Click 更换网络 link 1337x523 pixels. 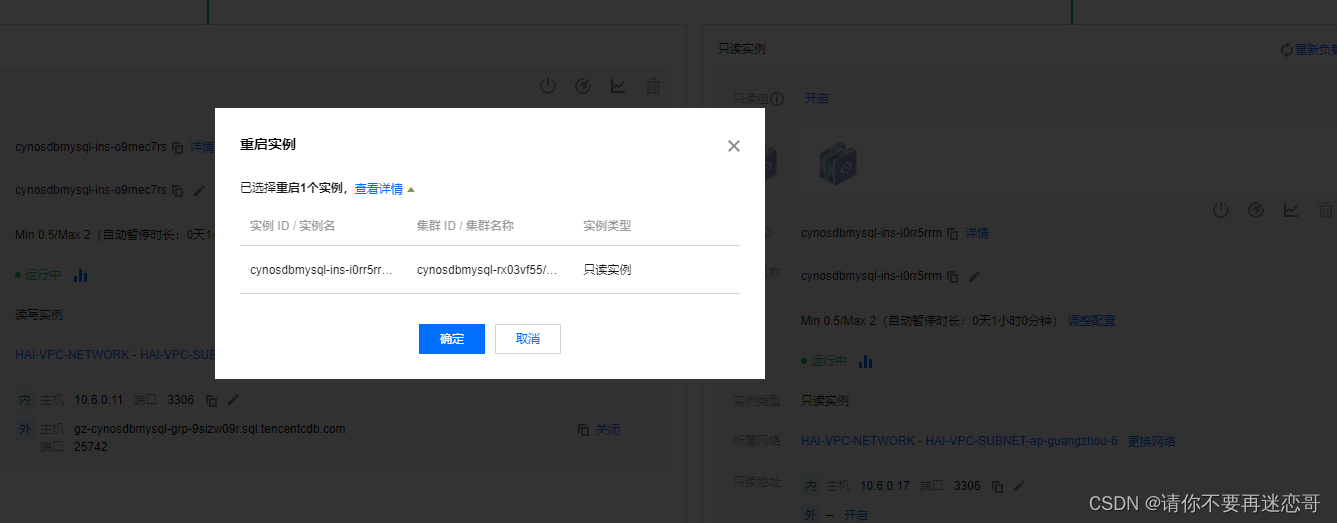click(1152, 441)
